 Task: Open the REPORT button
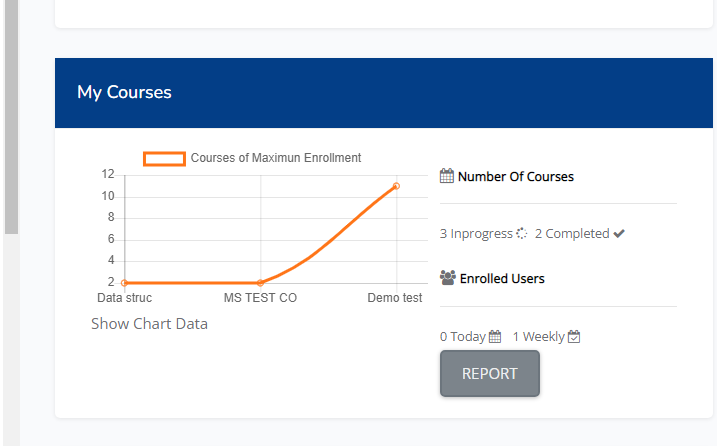tap(490, 373)
